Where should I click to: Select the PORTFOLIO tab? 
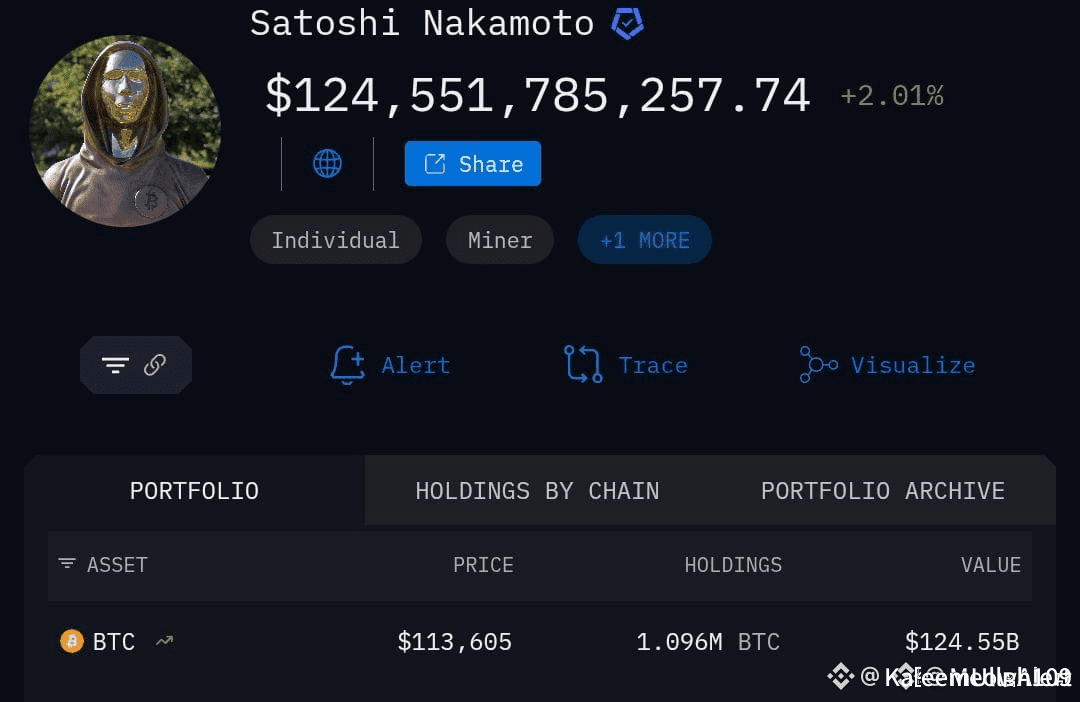click(x=194, y=491)
